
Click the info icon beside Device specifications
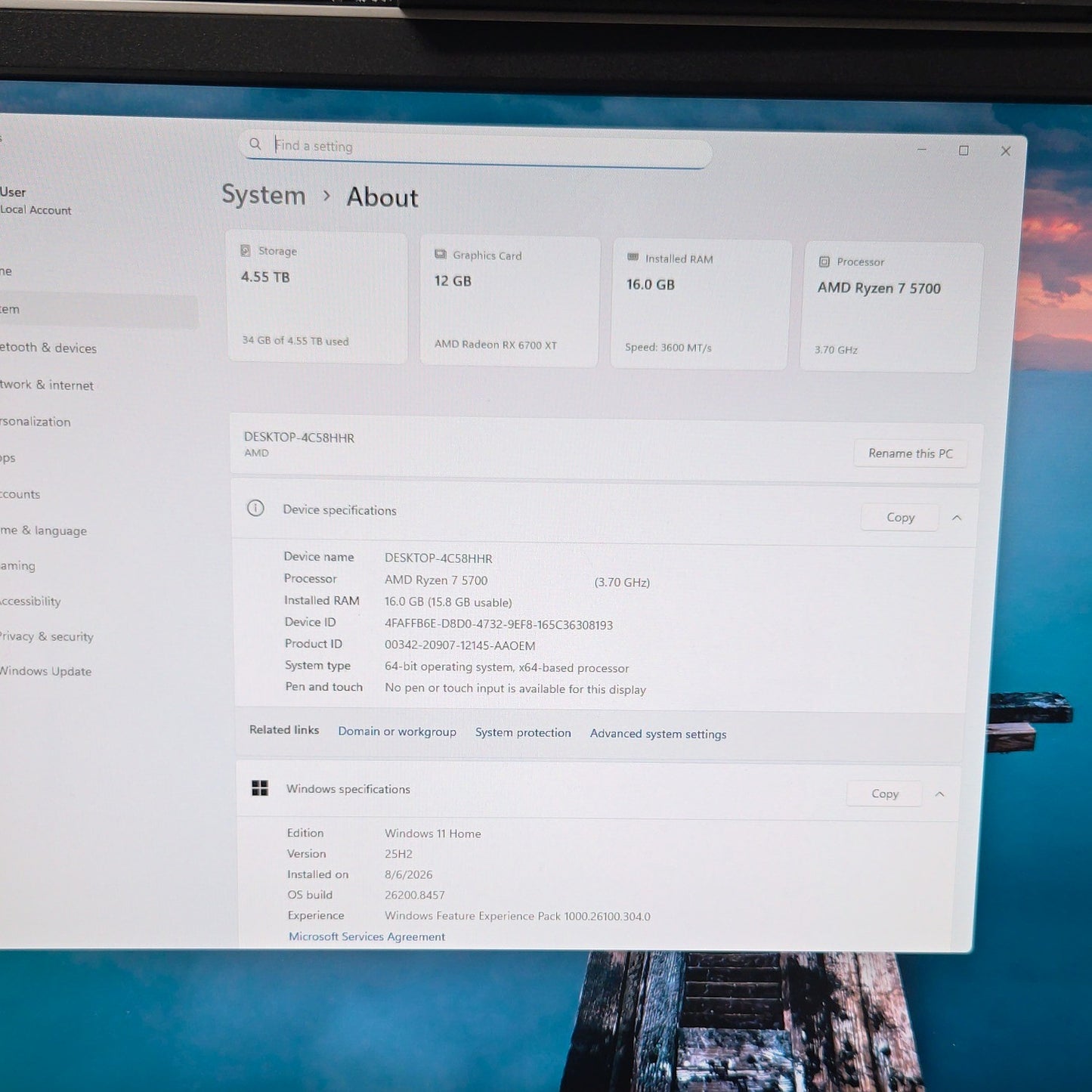tap(255, 508)
